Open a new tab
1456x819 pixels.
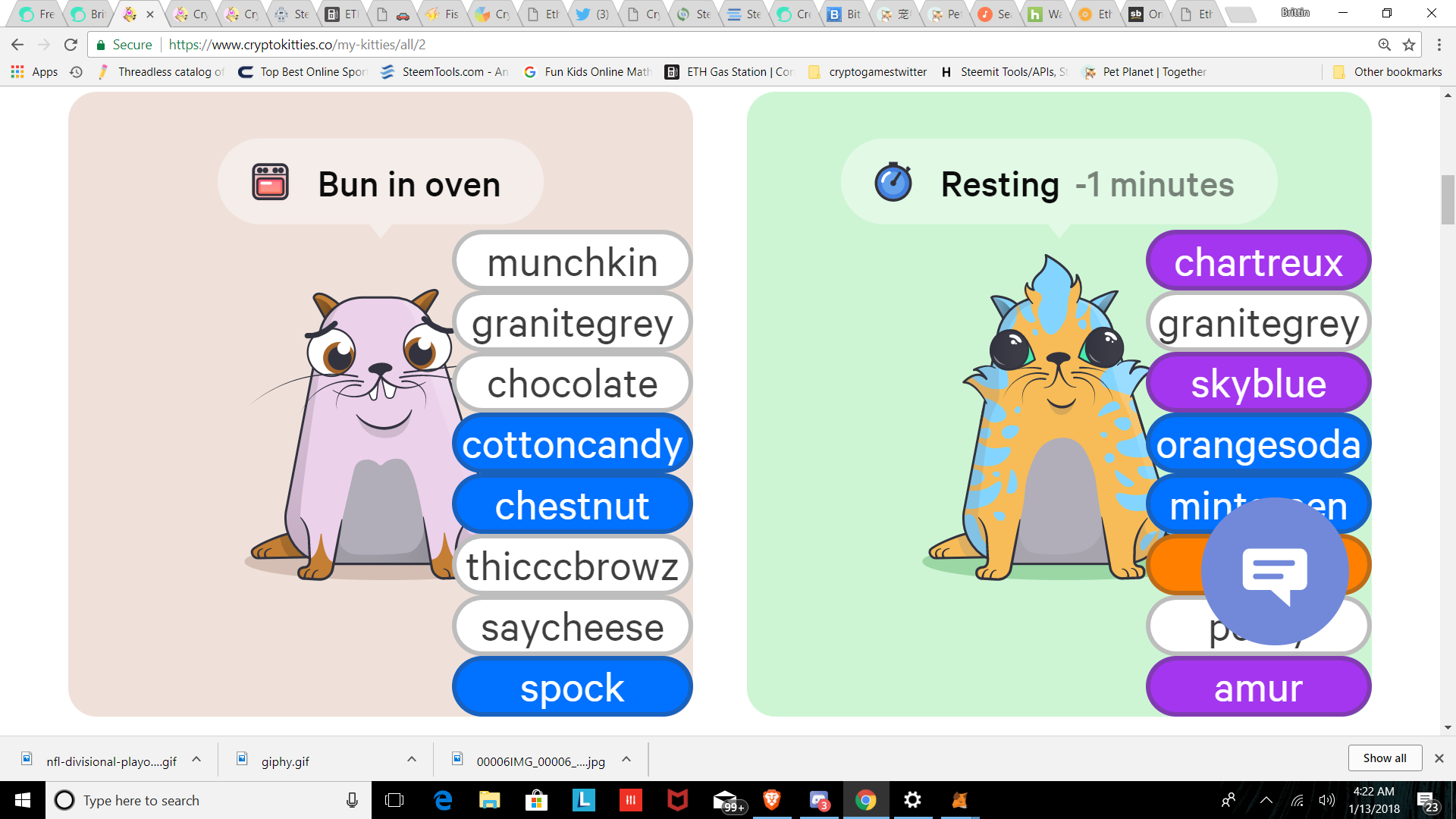point(1241,14)
